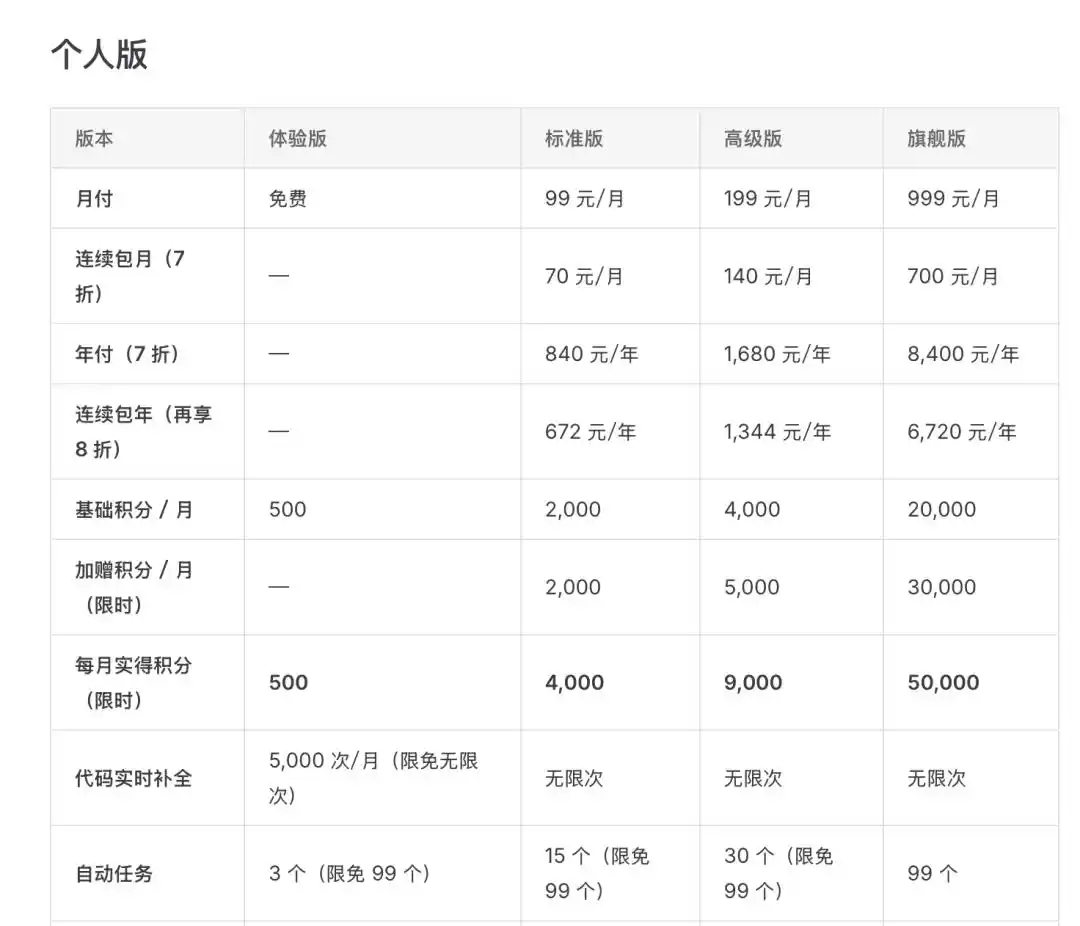Viewport: 1080px width, 926px height.
Task: Click the 连续包月（7 折）row label
Action: pyautogui.click(x=130, y=276)
